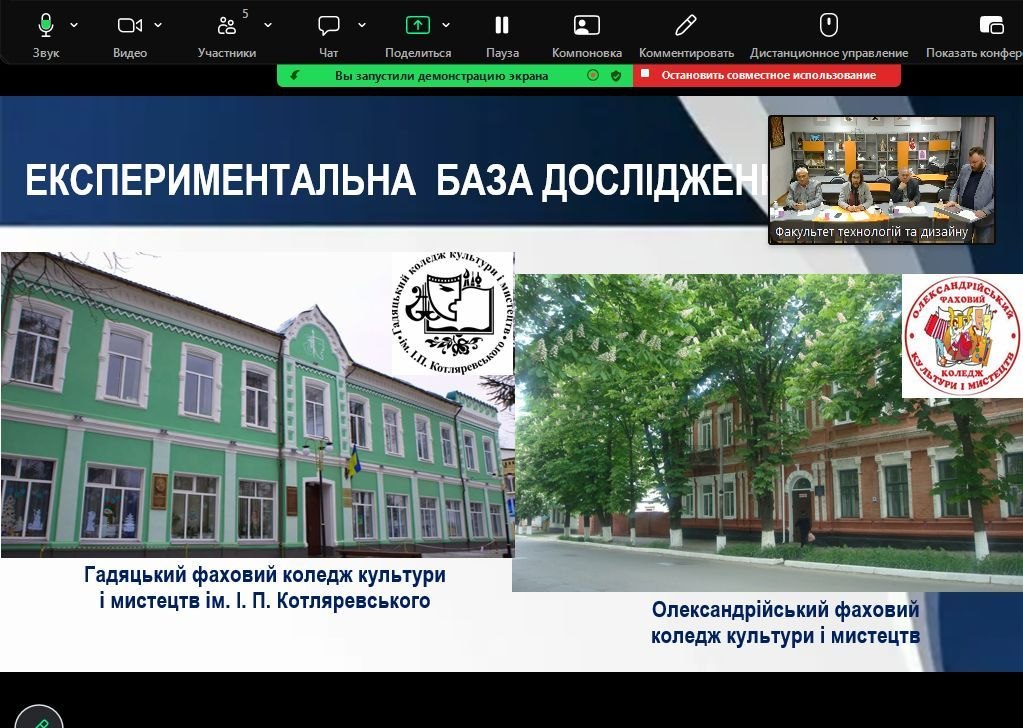Expand the share options arrow beside Поделиться
The width and height of the screenshot is (1023, 728).
click(x=446, y=25)
